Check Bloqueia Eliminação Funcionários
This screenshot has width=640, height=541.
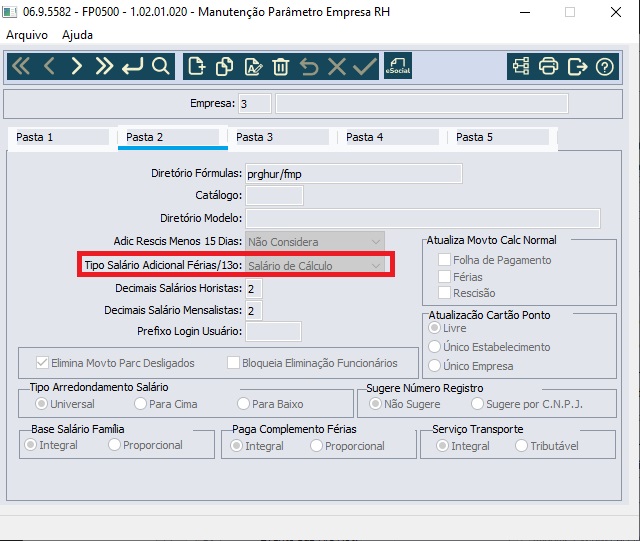pos(233,363)
